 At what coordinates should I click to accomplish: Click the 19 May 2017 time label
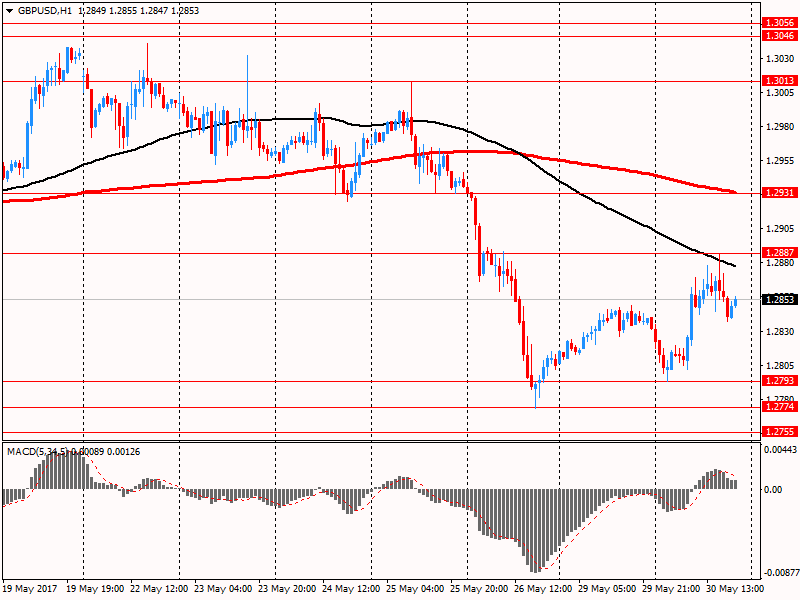click(x=30, y=589)
